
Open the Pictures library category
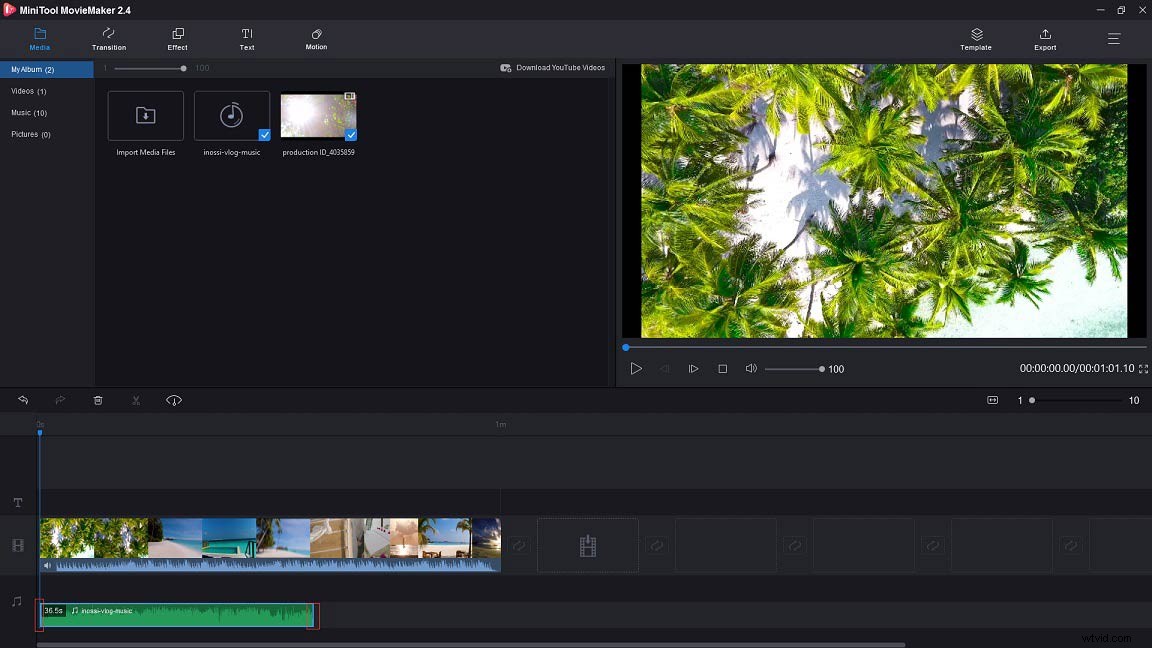30,134
